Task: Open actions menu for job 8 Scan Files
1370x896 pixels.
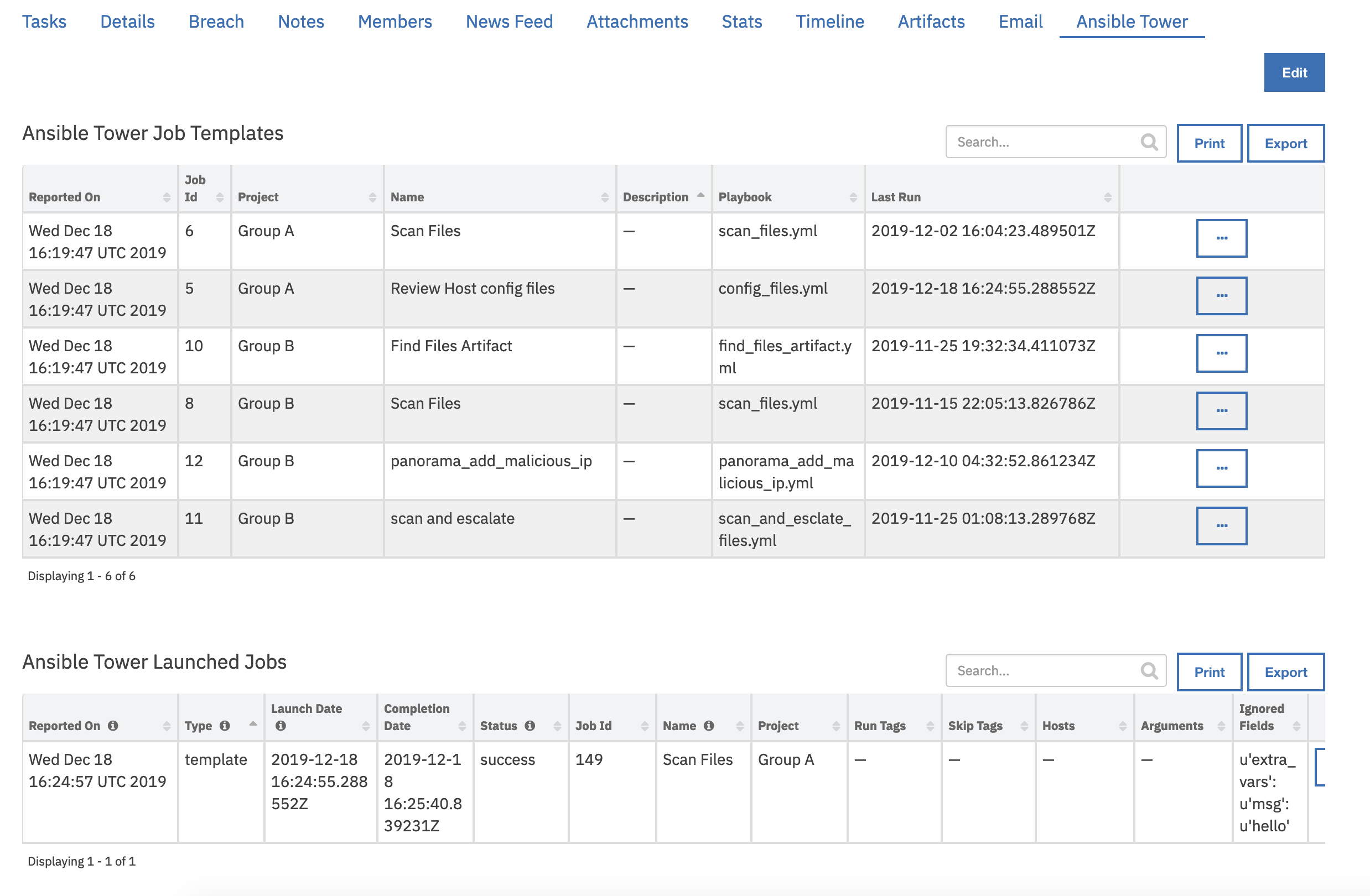Action: click(x=1222, y=411)
